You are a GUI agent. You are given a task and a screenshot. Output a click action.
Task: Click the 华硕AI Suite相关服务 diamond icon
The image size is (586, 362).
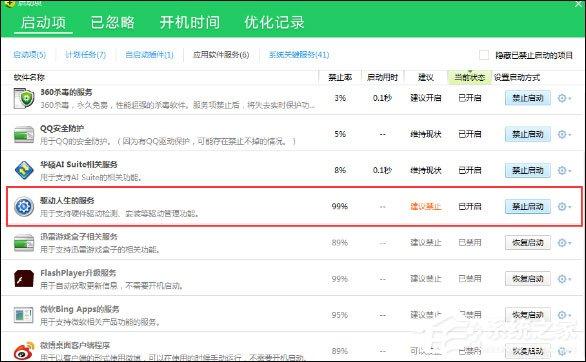pos(24,170)
